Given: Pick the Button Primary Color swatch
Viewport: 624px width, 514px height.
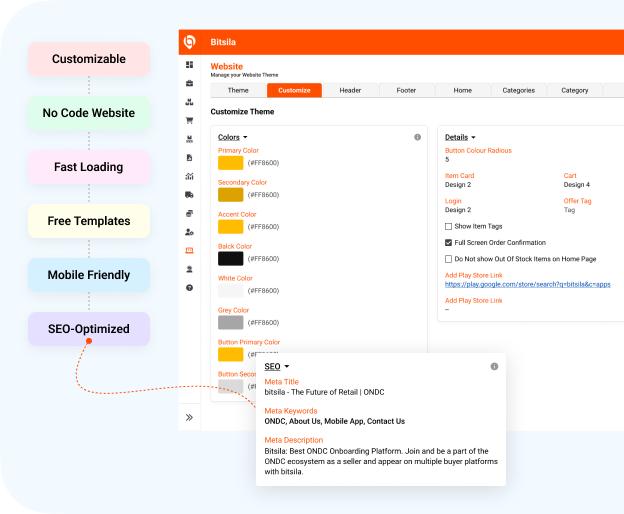Looking at the screenshot, I should tap(230, 354).
